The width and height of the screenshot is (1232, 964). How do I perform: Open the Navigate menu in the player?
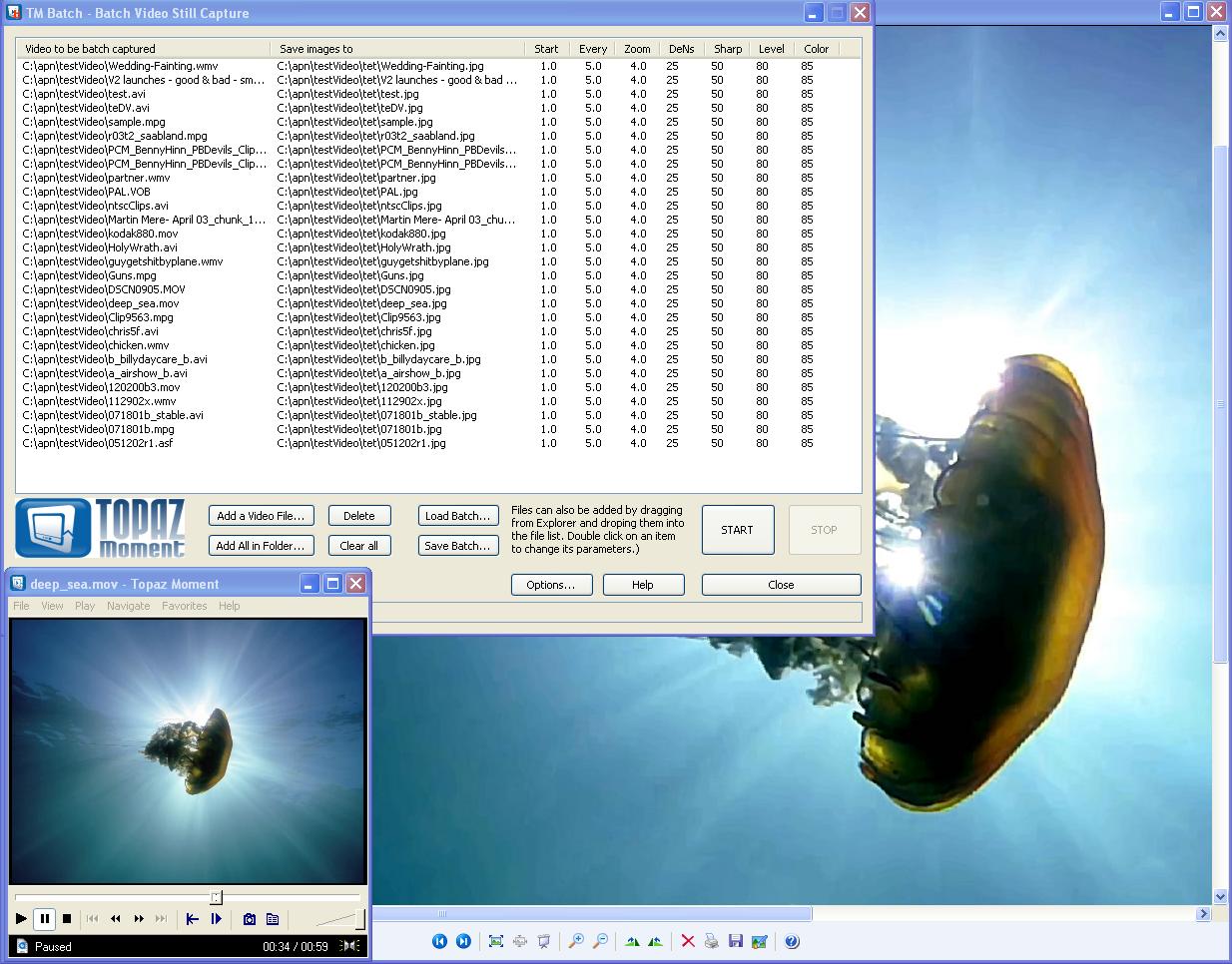(128, 606)
